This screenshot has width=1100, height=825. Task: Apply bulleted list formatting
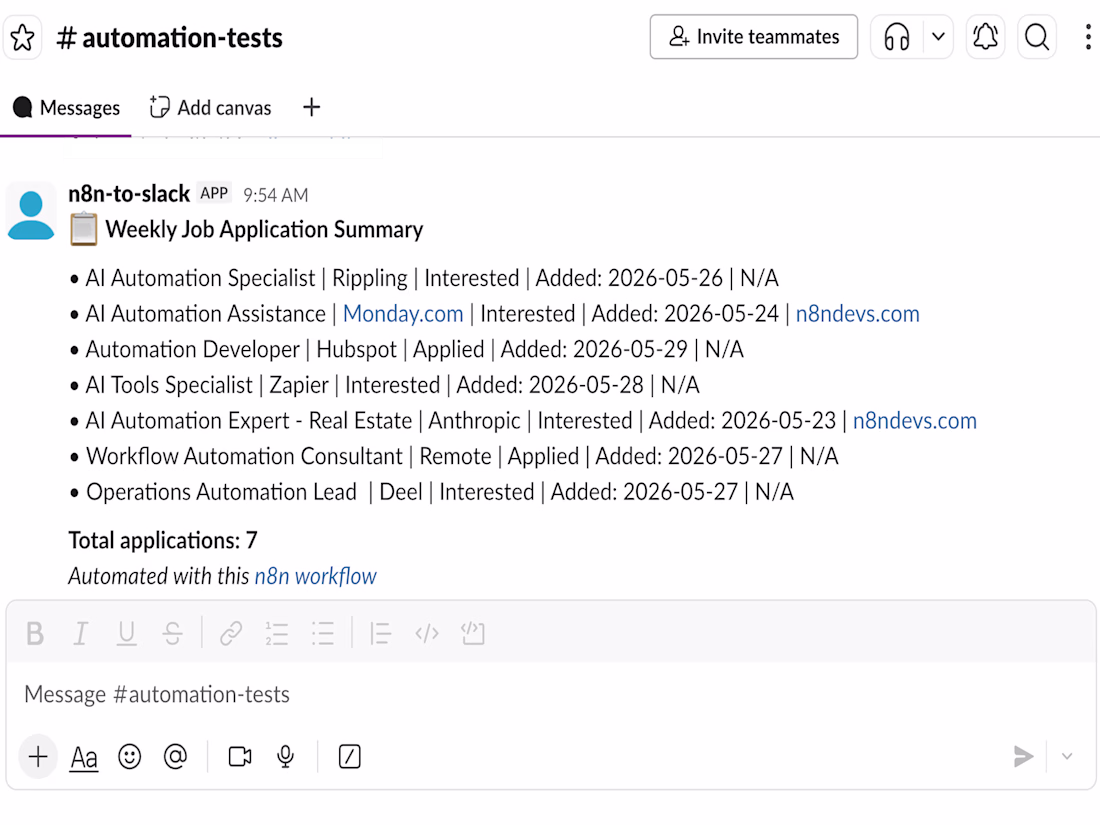[323, 633]
